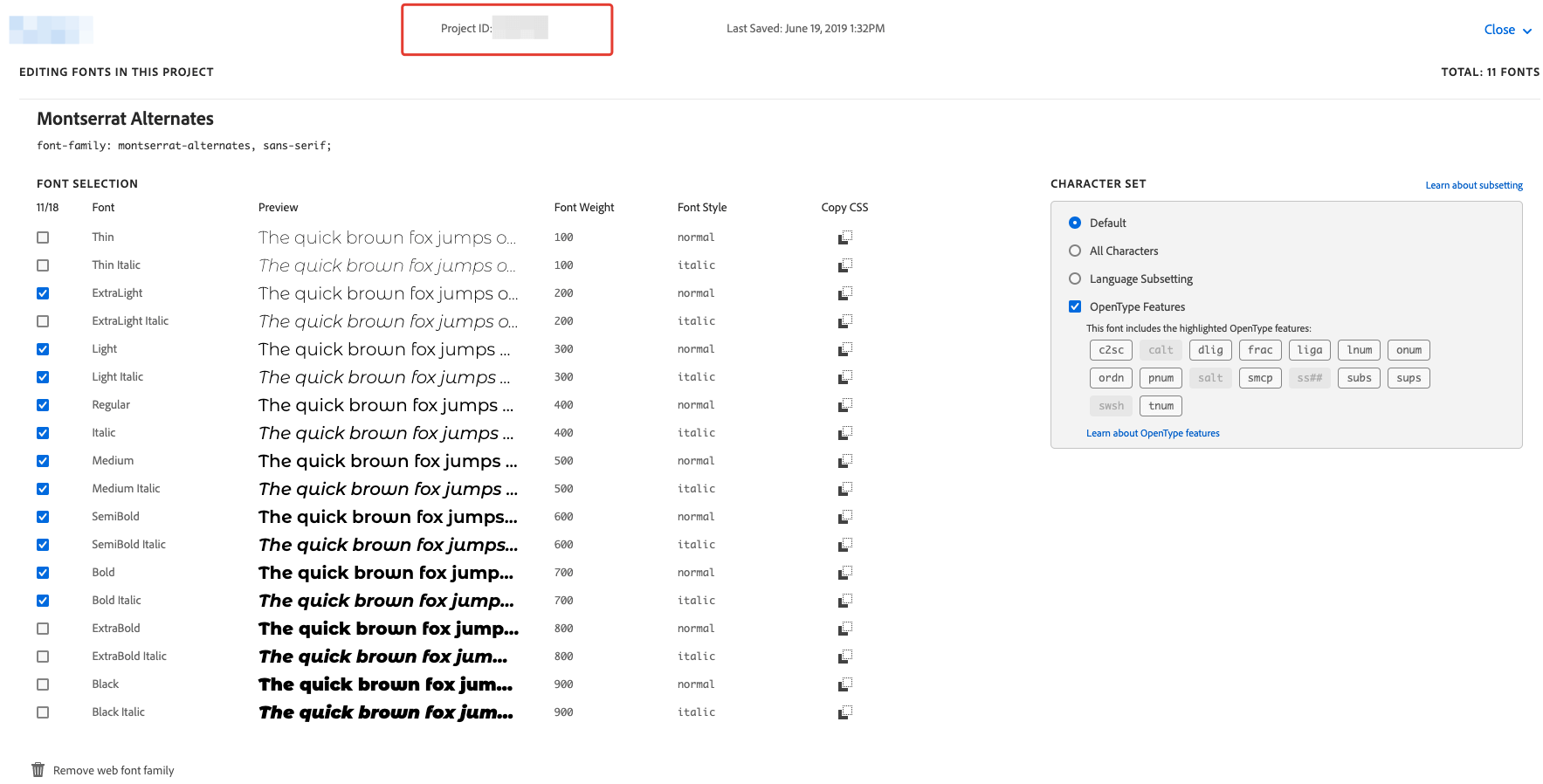
Task: Open Learn about subsetting link
Action: (1473, 185)
